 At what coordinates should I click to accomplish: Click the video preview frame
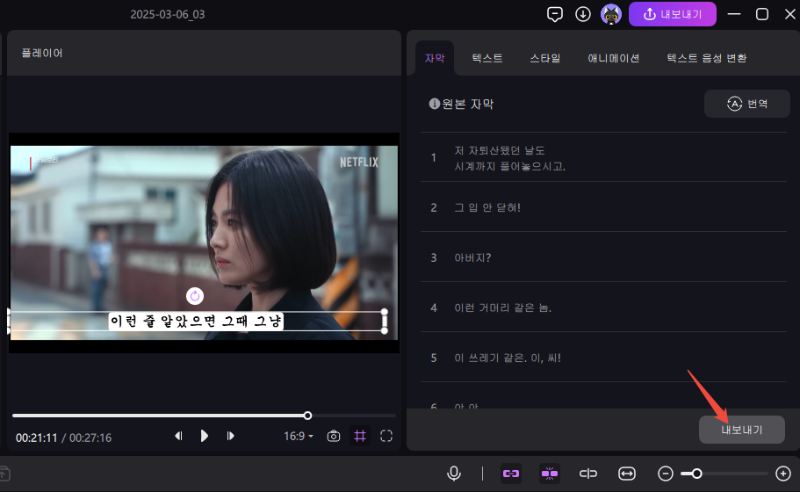click(204, 243)
